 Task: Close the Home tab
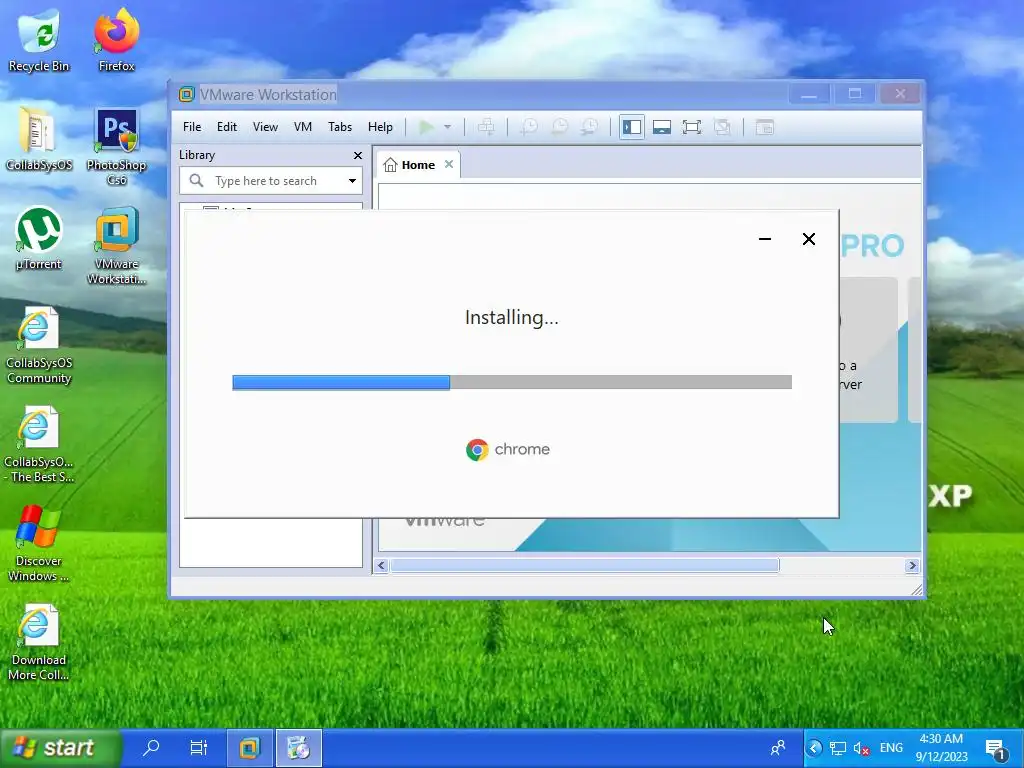pyautogui.click(x=449, y=165)
